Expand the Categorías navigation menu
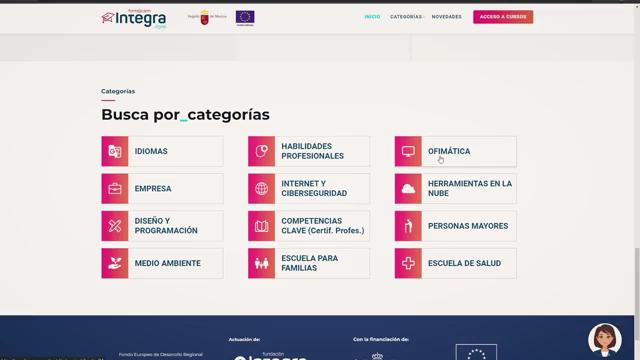Viewport: 640px width, 360px height. pos(407,17)
